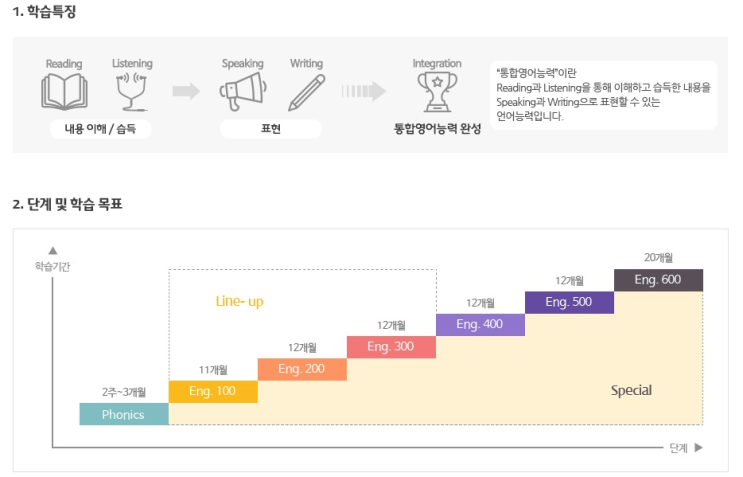Click the Writing pencil icon
This screenshot has height=477, width=743.
click(306, 92)
